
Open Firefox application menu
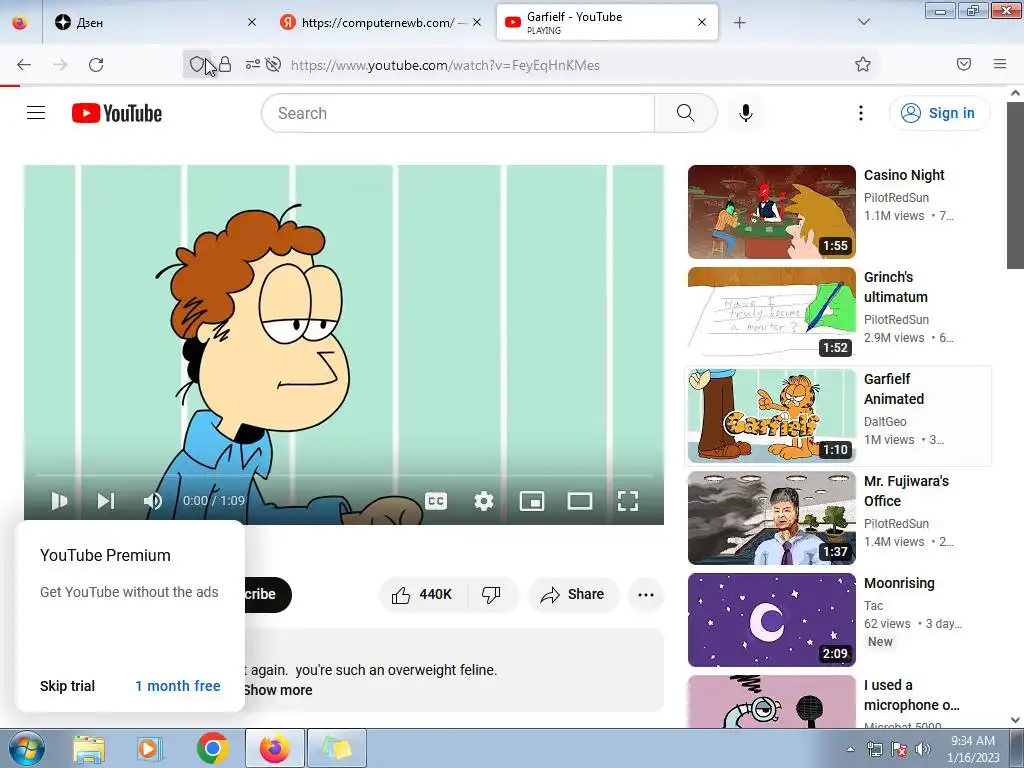click(1000, 64)
